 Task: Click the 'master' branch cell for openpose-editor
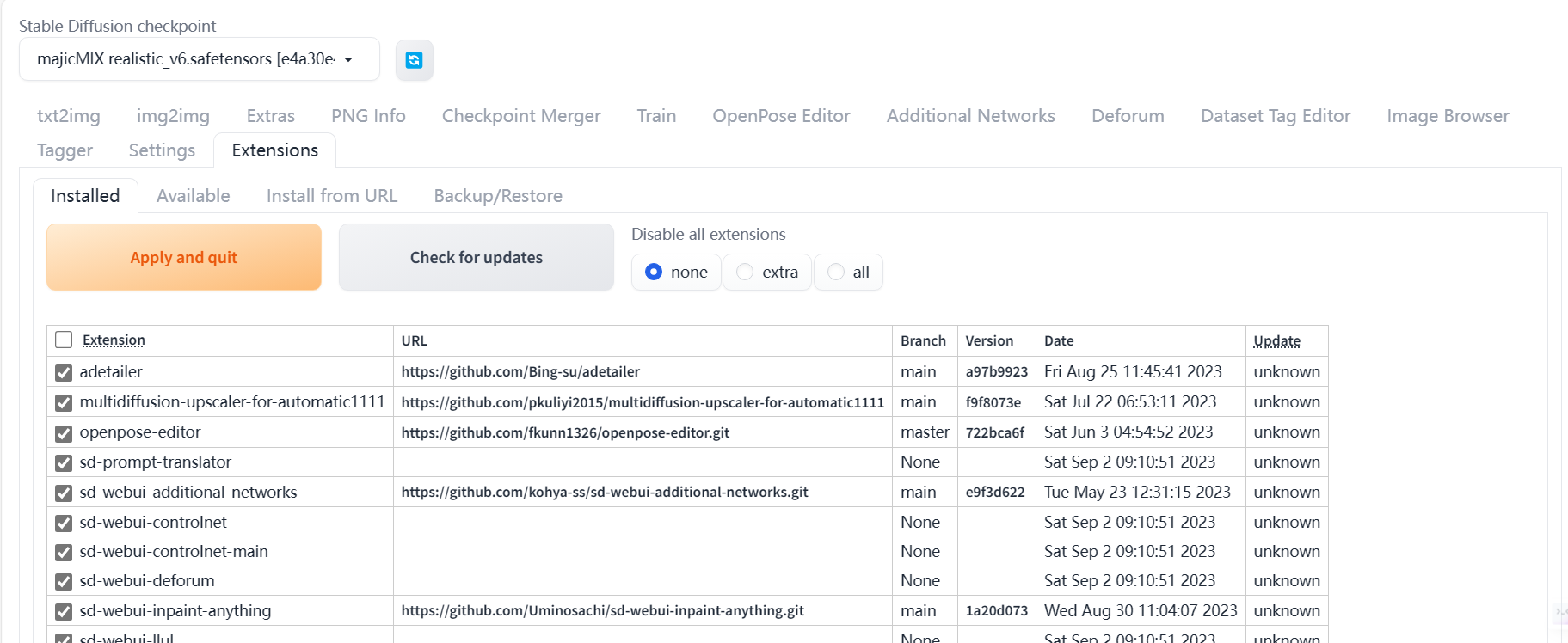click(925, 432)
